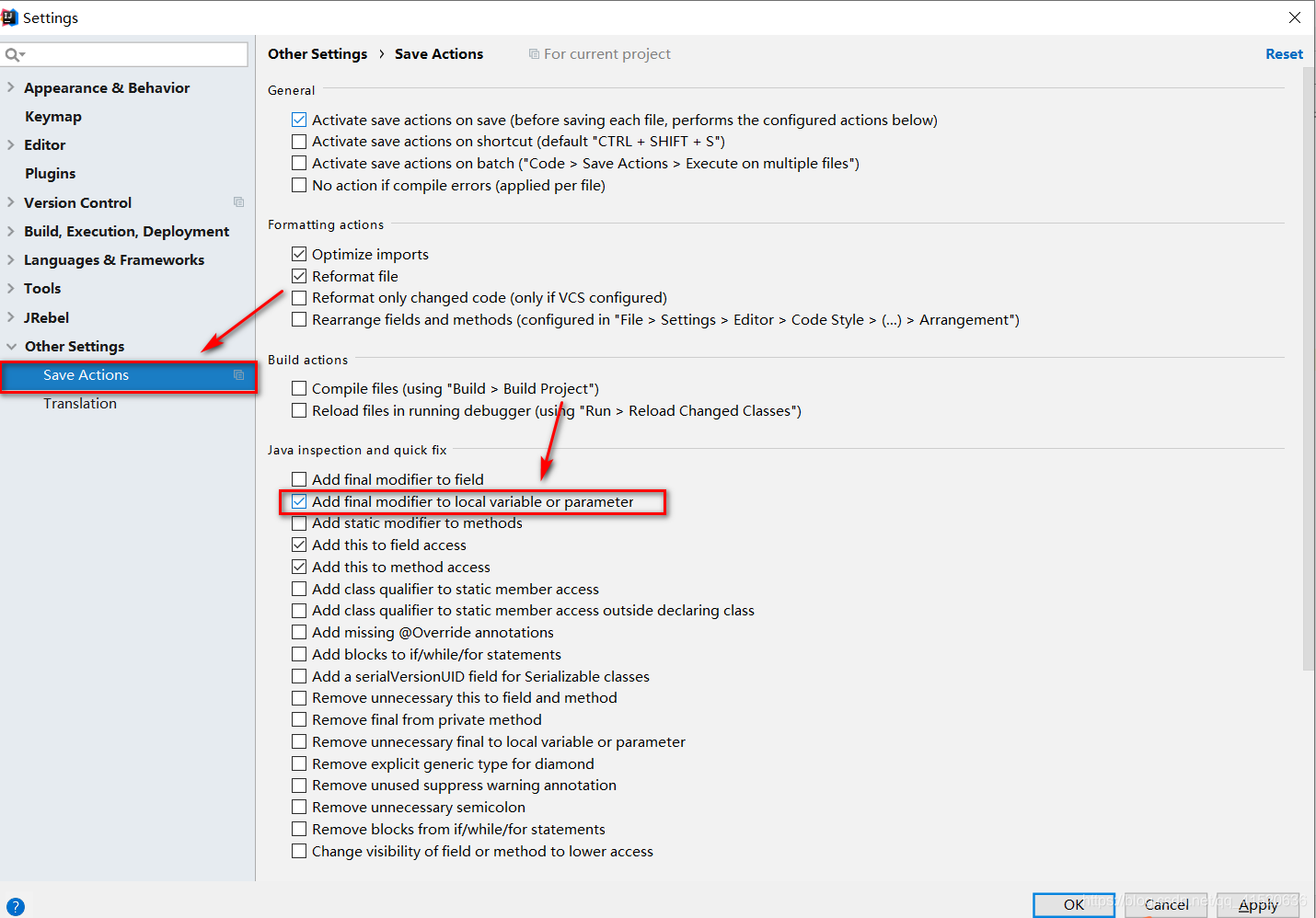Click the IntelliJ icon in title bar
The image size is (1316, 918).
pyautogui.click(x=10, y=17)
